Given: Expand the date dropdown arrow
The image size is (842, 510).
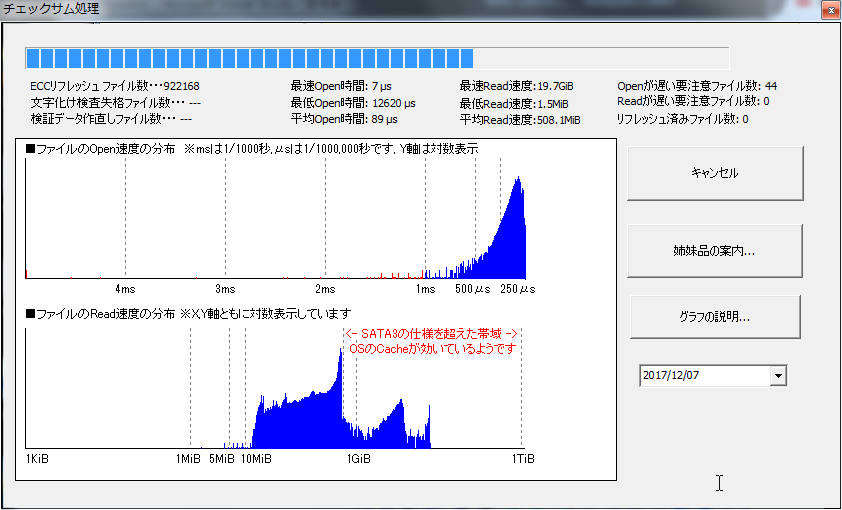Looking at the screenshot, I should (x=778, y=376).
